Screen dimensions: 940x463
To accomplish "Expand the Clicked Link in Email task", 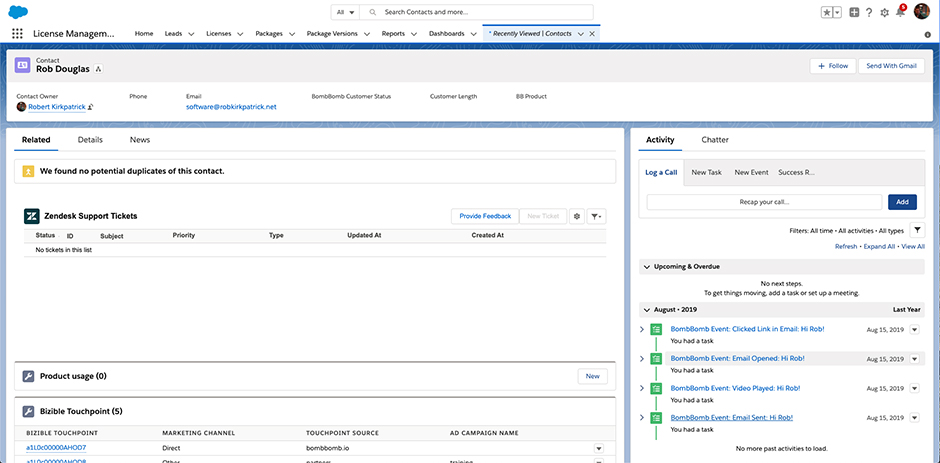I will click(642, 329).
